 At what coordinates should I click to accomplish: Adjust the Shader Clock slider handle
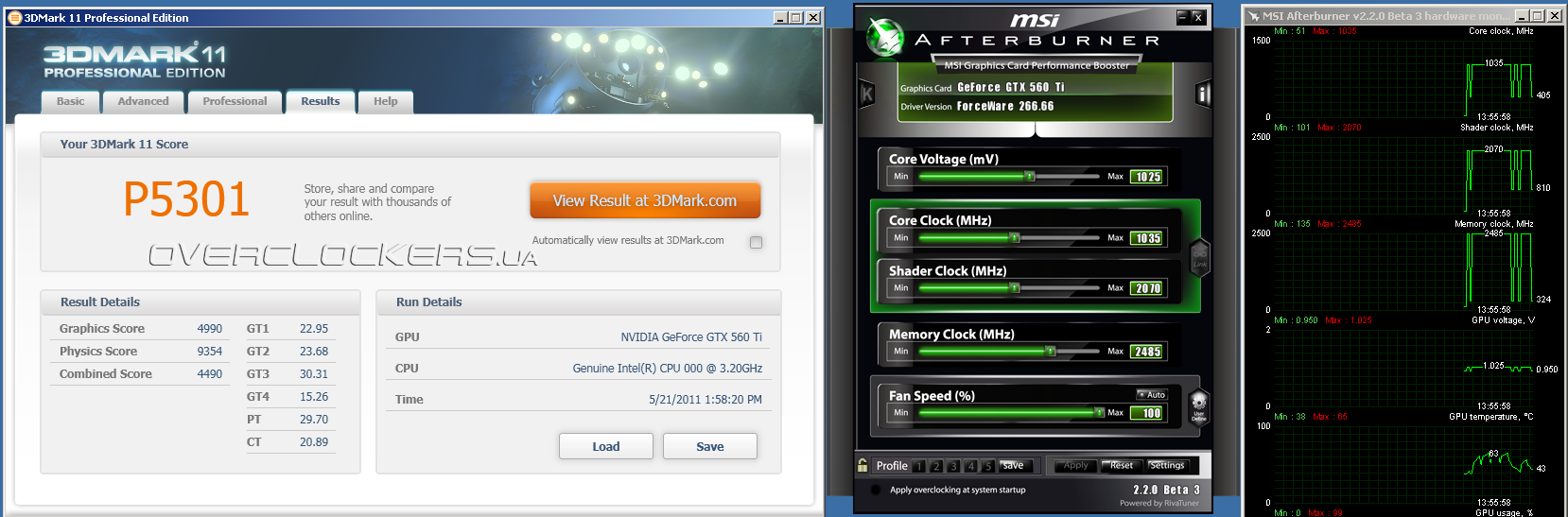click(x=1014, y=287)
